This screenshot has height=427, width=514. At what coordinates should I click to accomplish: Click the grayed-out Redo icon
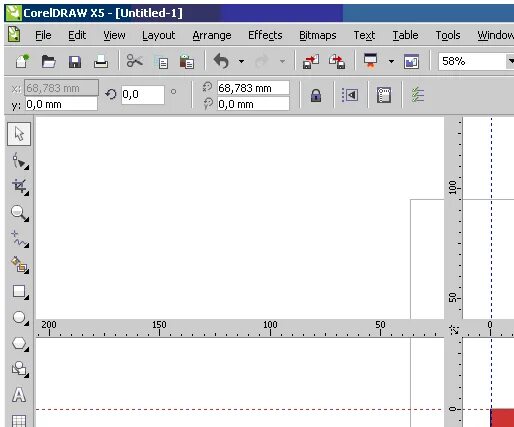point(262,62)
